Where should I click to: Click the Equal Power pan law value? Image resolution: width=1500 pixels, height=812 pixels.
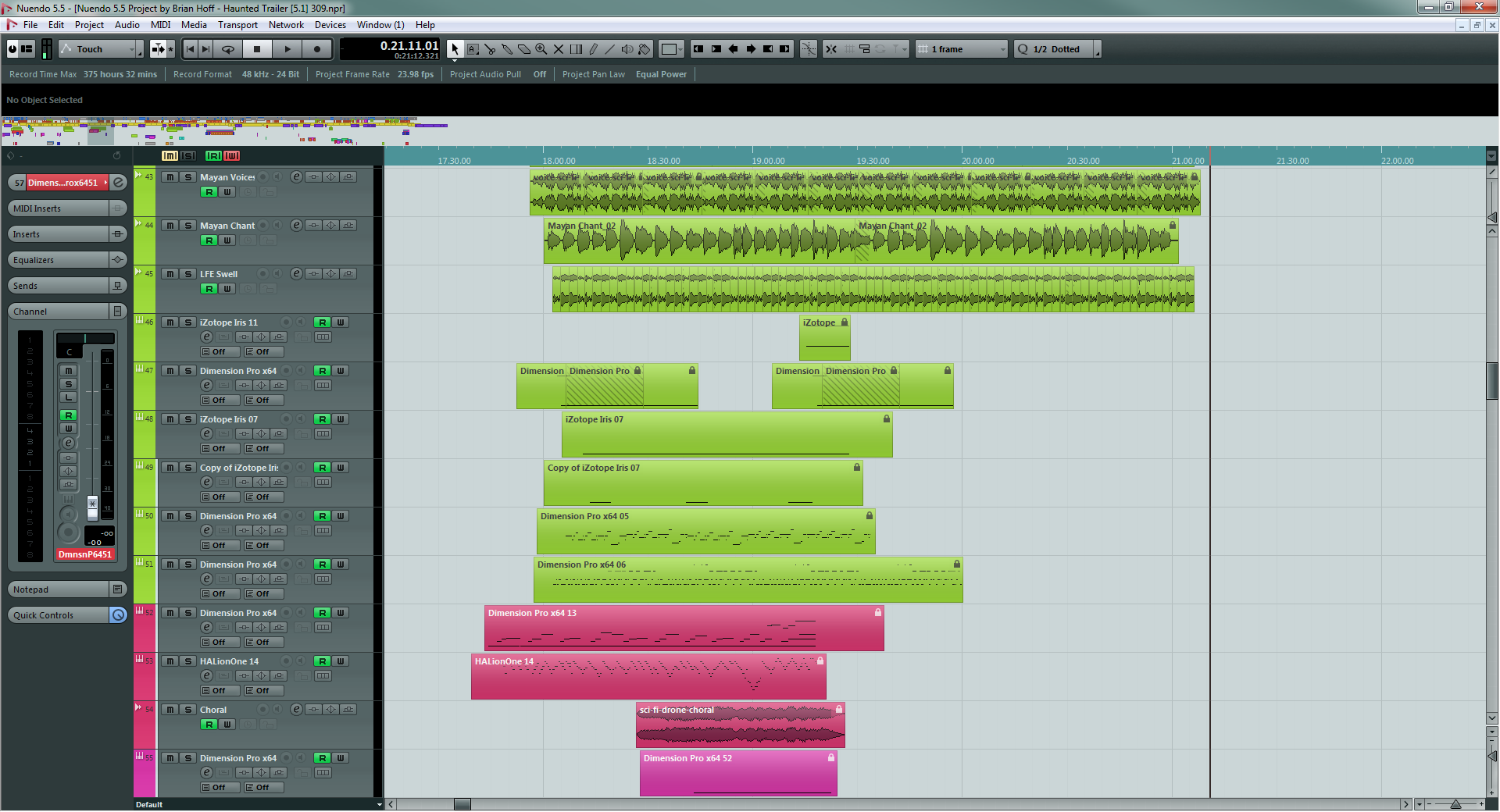(x=661, y=74)
